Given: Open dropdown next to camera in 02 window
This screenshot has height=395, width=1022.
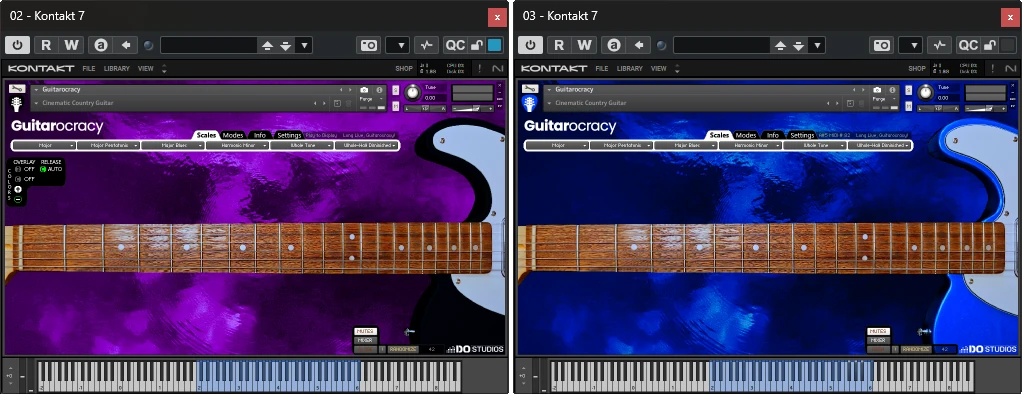Looking at the screenshot, I should [x=398, y=45].
